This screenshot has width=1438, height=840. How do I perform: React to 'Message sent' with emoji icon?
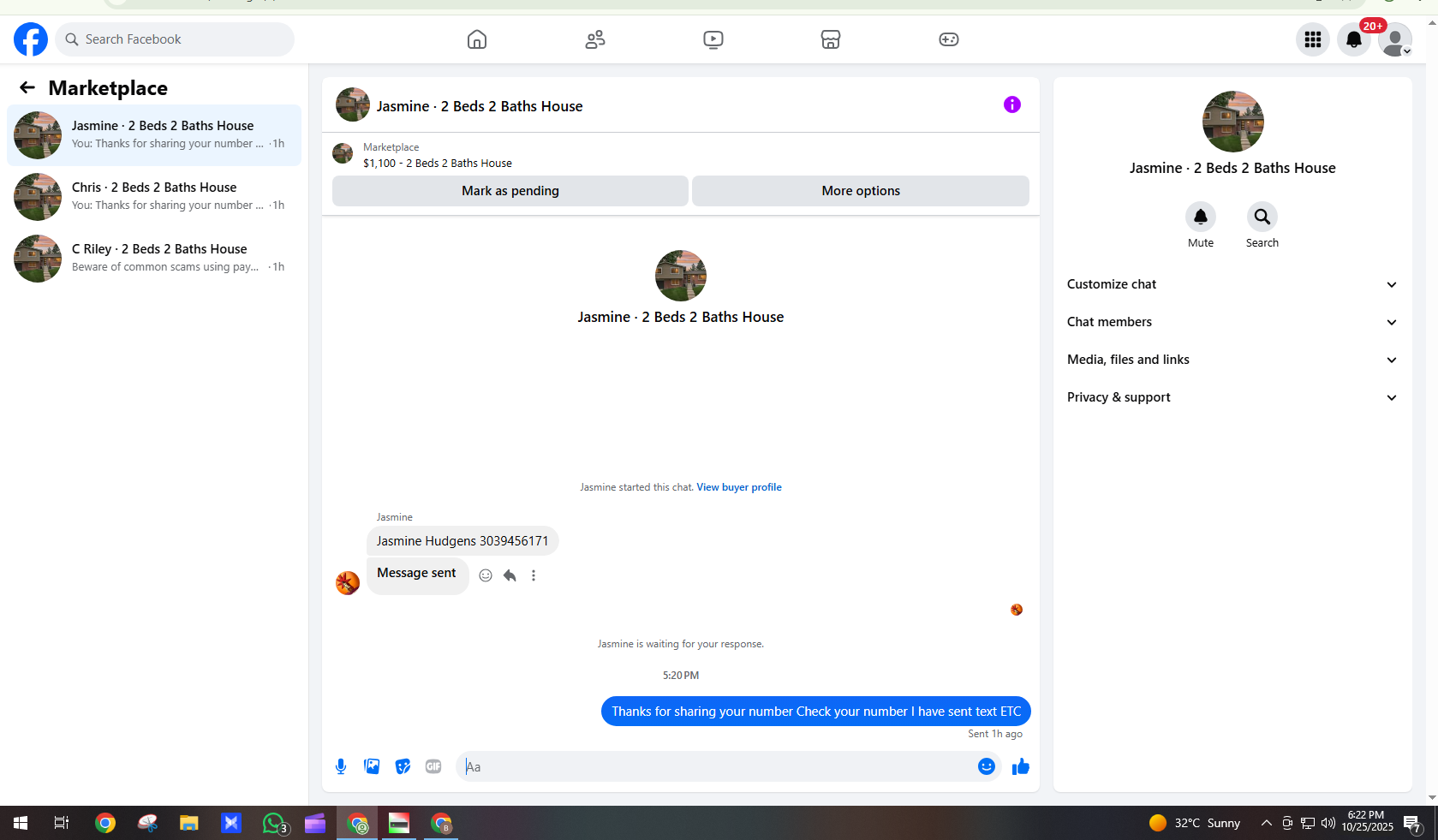[486, 575]
